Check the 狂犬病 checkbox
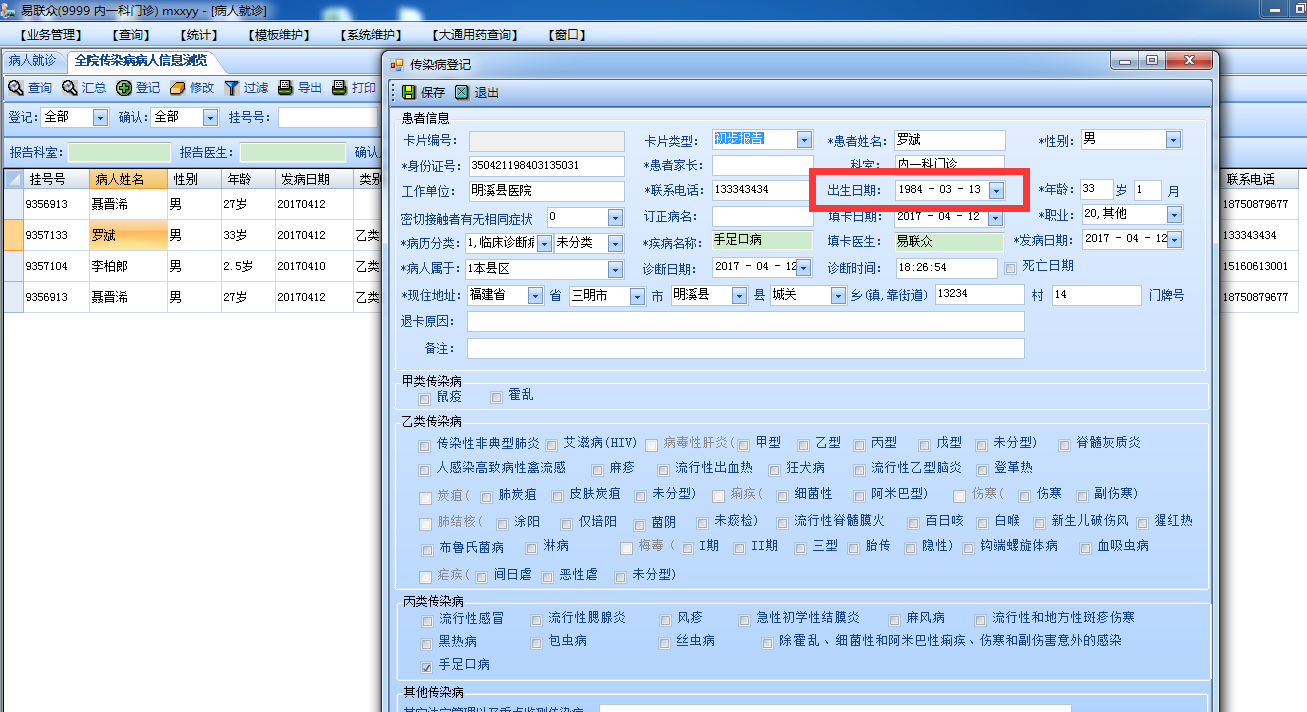This screenshot has width=1307, height=712. (x=775, y=469)
